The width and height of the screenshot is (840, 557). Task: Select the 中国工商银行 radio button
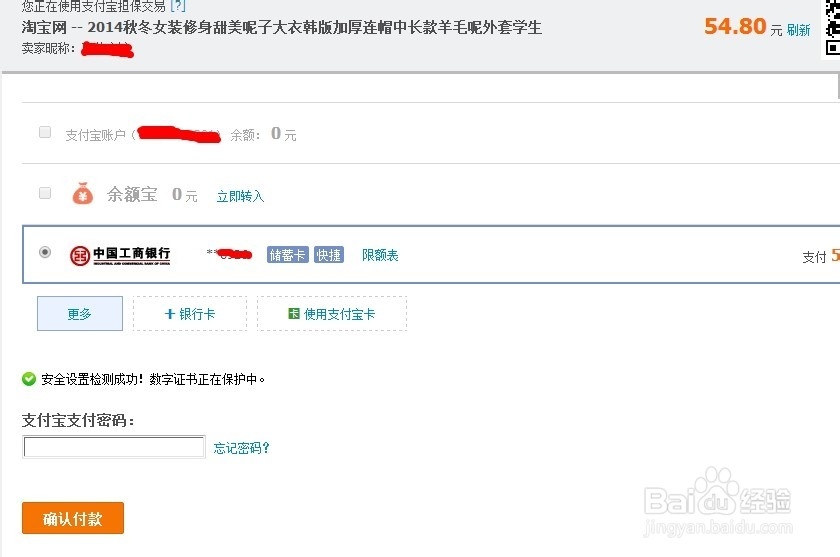coord(45,252)
